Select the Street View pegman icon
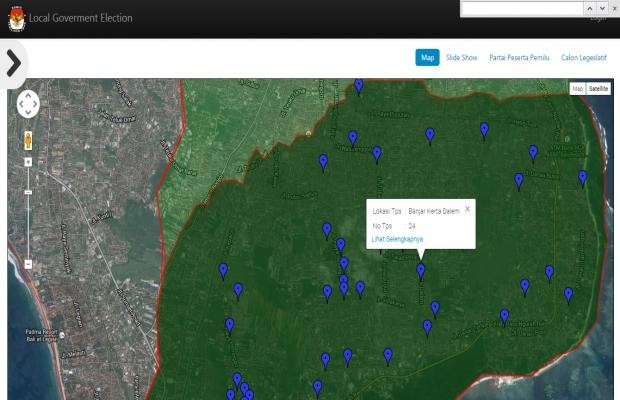The image size is (620, 400). click(28, 138)
